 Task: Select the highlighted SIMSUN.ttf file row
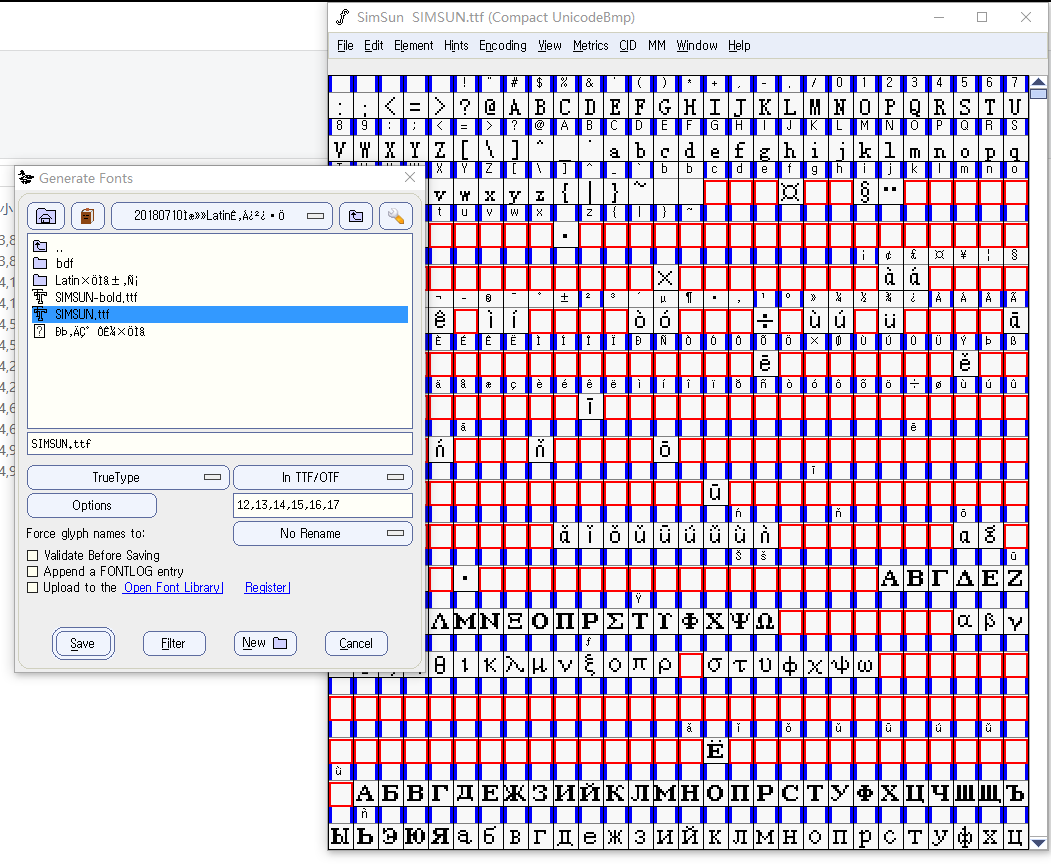220,314
